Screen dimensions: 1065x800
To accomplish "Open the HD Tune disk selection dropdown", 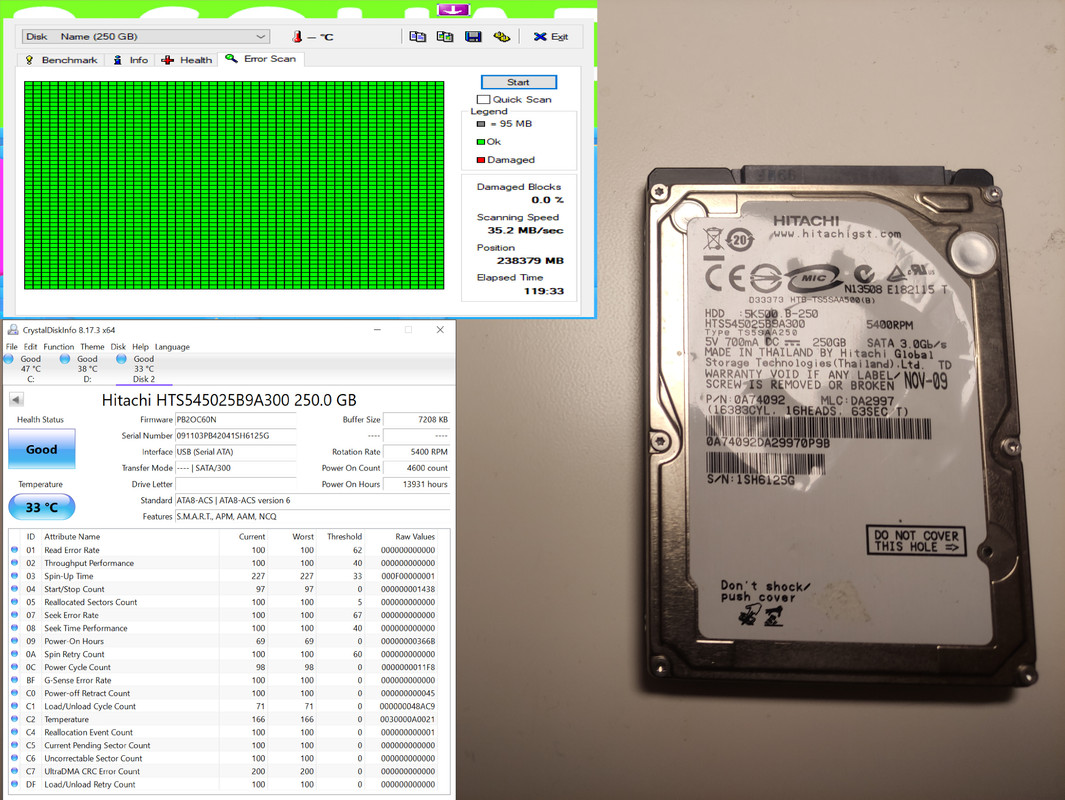I will click(146, 37).
